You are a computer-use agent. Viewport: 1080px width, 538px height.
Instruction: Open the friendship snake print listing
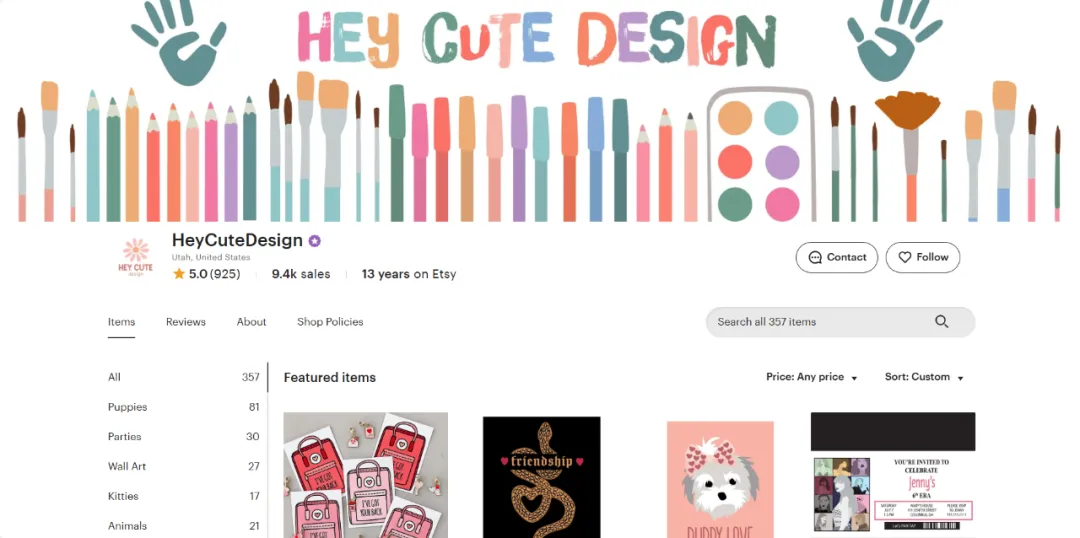(541, 477)
